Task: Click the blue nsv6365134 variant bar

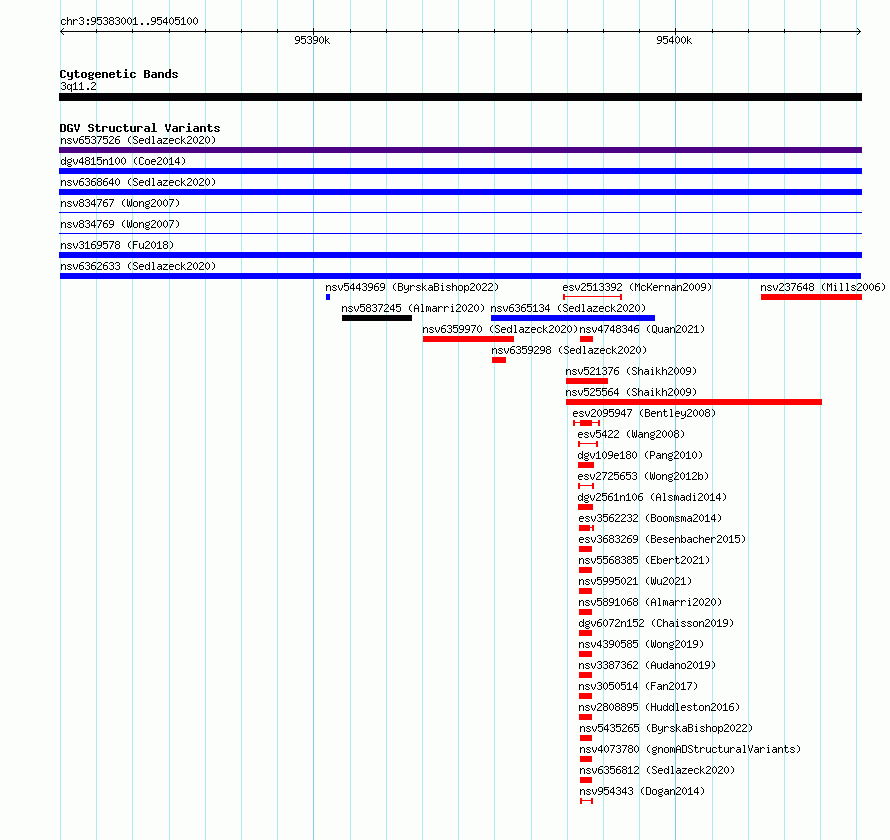Action: coord(573,318)
